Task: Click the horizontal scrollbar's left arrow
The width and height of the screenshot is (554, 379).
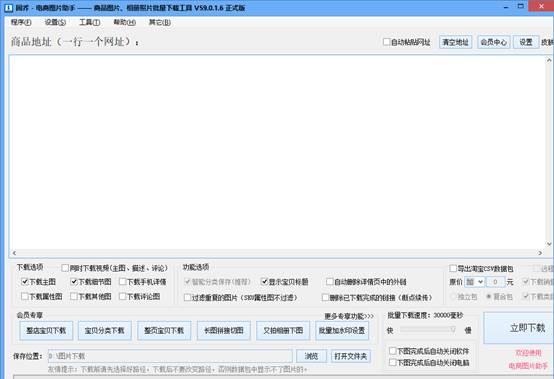Action: 14,253
